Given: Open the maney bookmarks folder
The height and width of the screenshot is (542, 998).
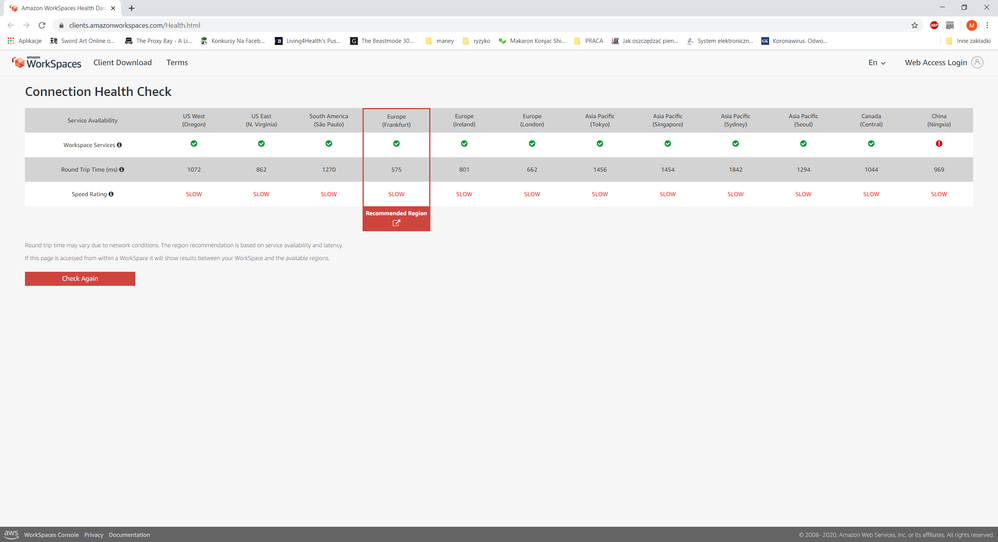Looking at the screenshot, I should point(439,41).
